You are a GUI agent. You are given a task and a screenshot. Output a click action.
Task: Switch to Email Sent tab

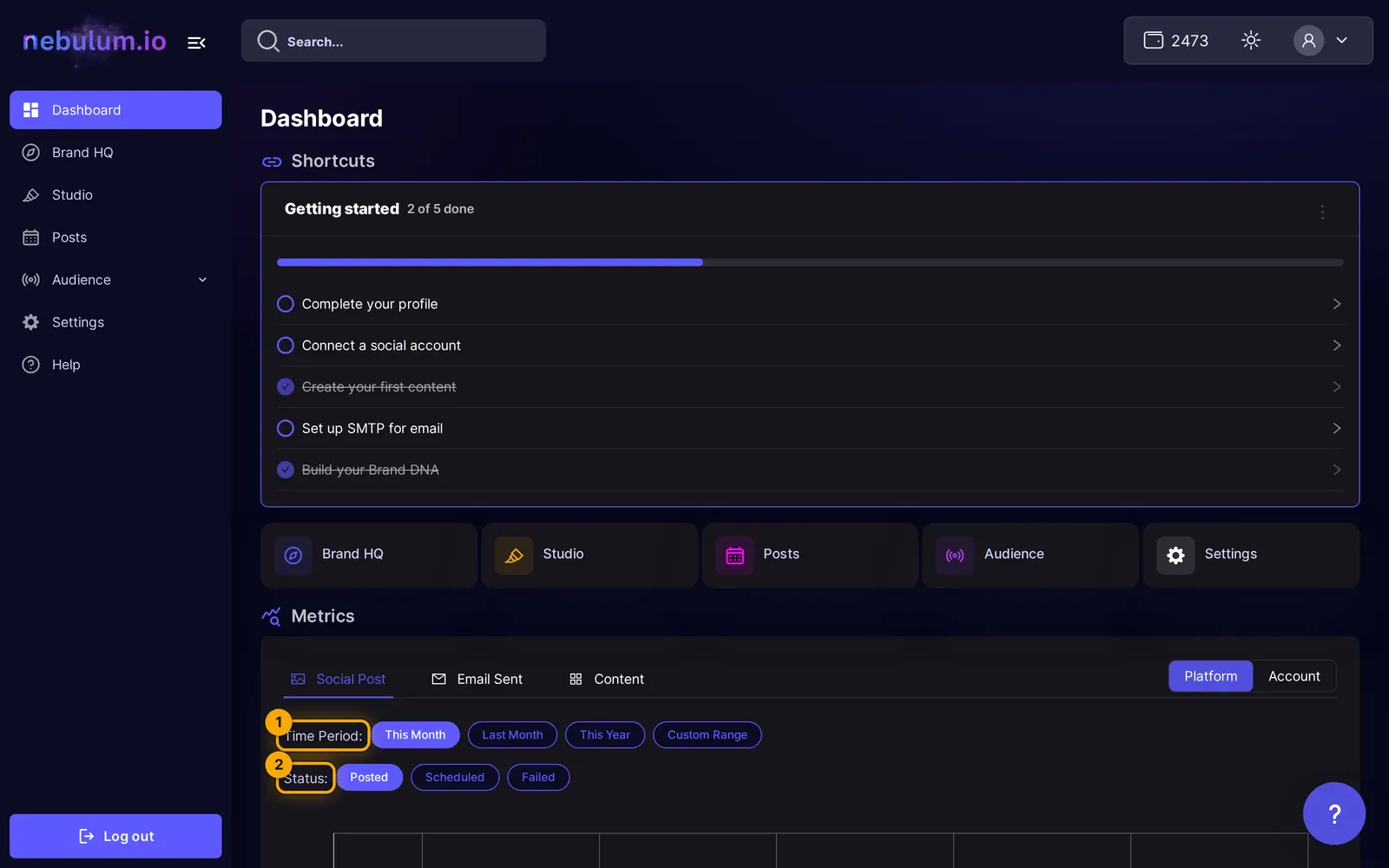coord(477,679)
